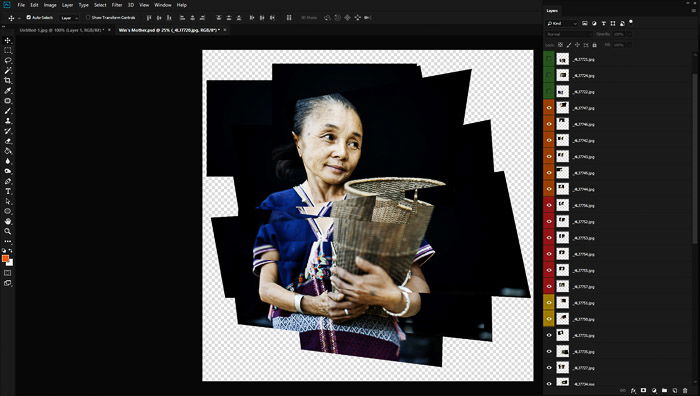Open the Layer menu
Viewport: 700px width, 396px height.
point(67,5)
